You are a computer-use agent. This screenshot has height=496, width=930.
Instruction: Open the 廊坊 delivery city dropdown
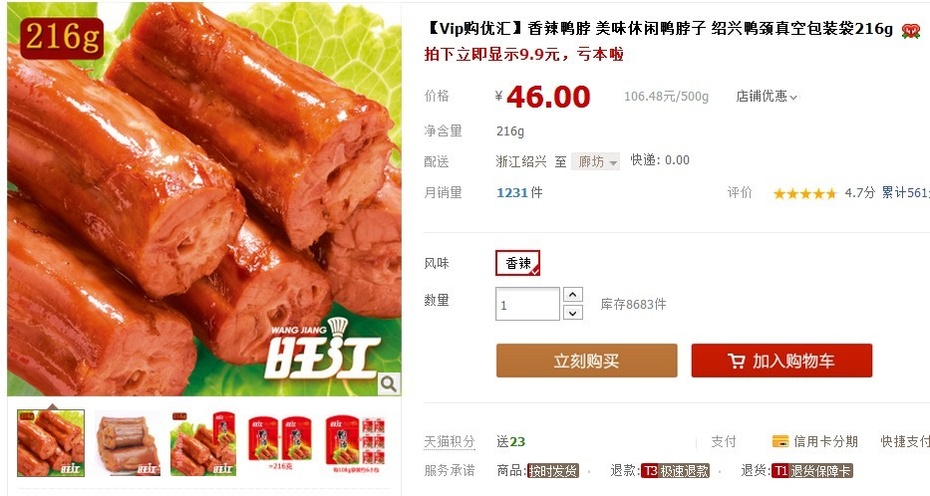595,161
